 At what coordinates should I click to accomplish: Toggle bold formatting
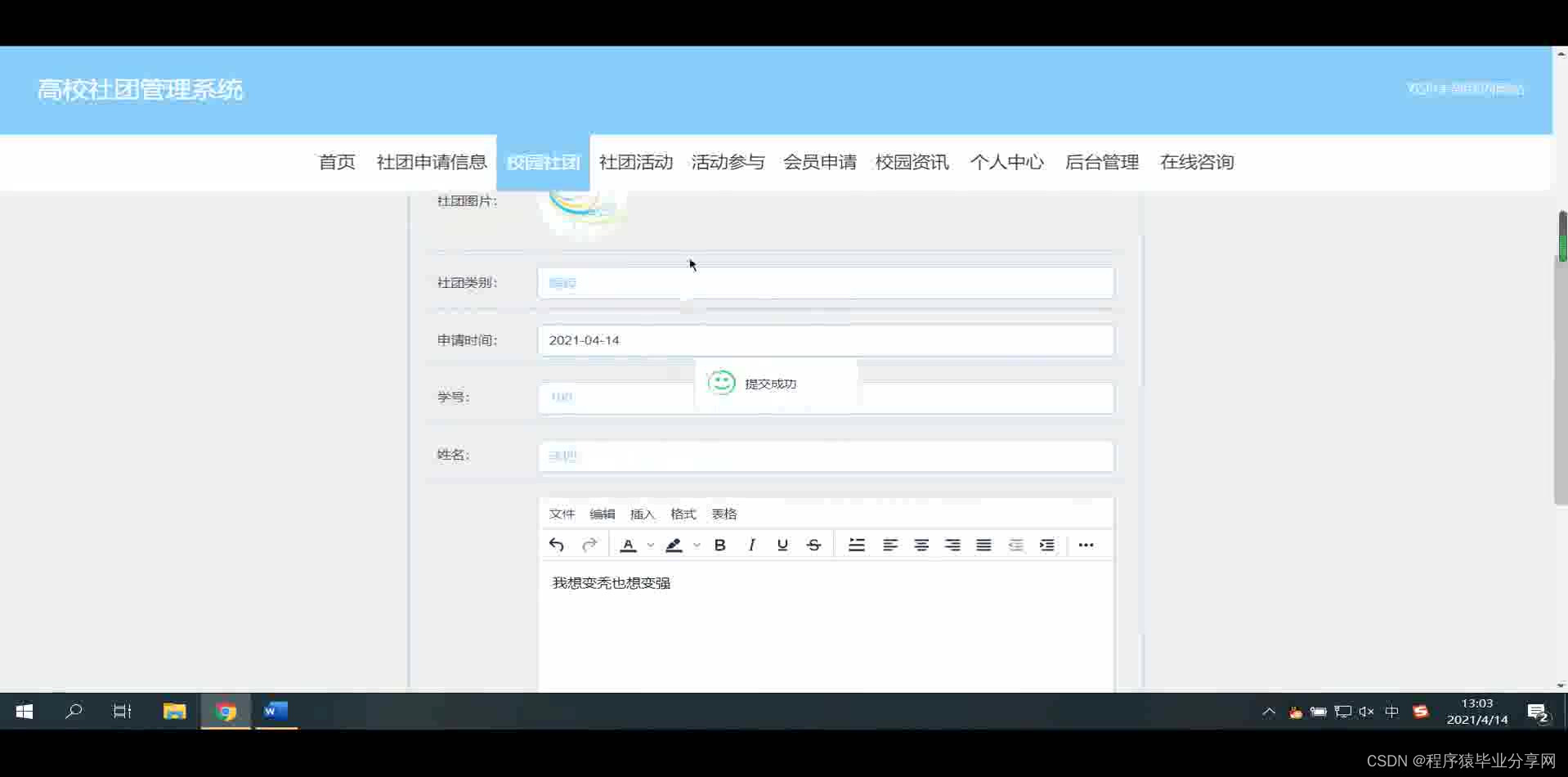[720, 545]
